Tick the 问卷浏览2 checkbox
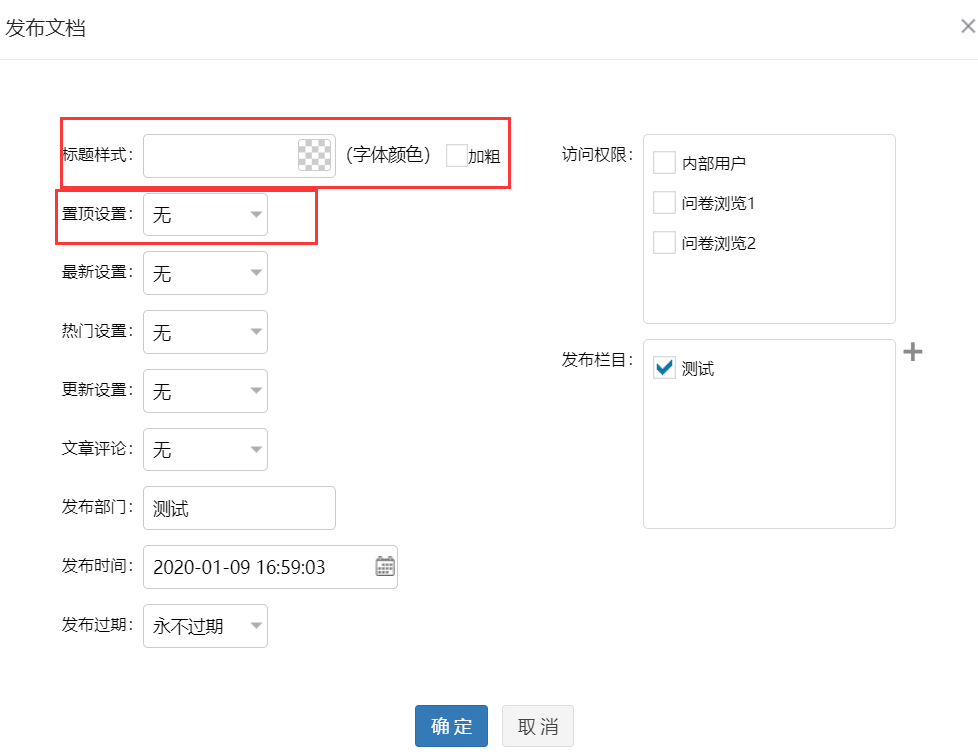 664,243
